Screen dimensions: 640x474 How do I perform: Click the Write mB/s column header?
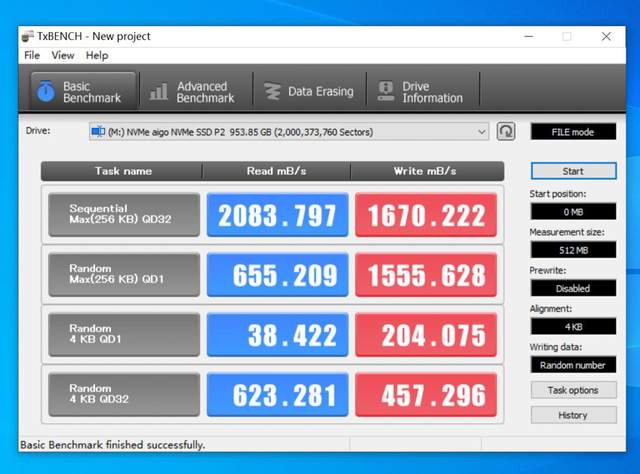point(427,171)
